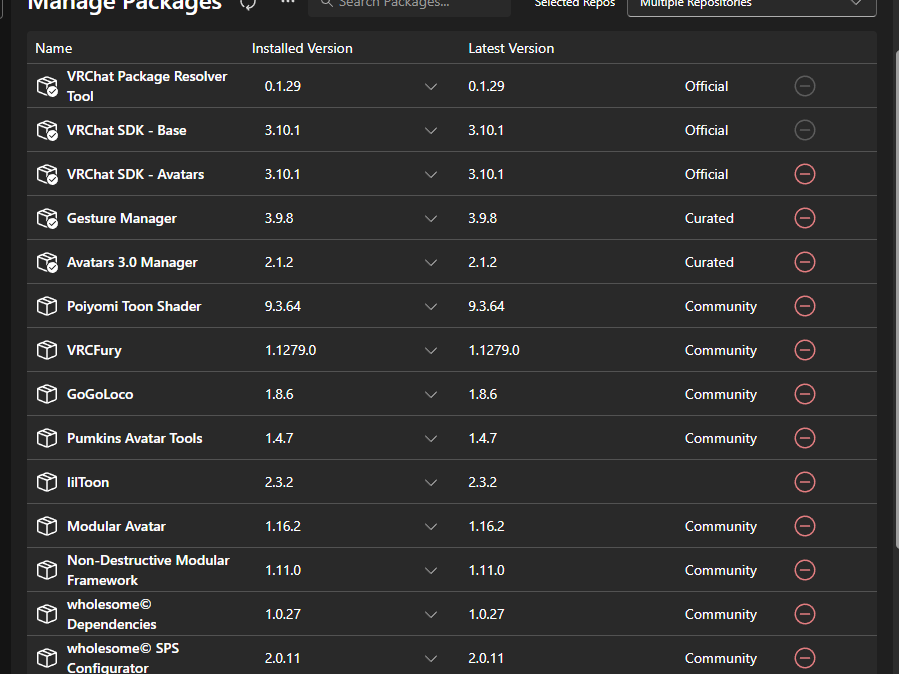This screenshot has height=674, width=899.
Task: Click package icon beside Modular Avatar
Action: pyautogui.click(x=47, y=526)
